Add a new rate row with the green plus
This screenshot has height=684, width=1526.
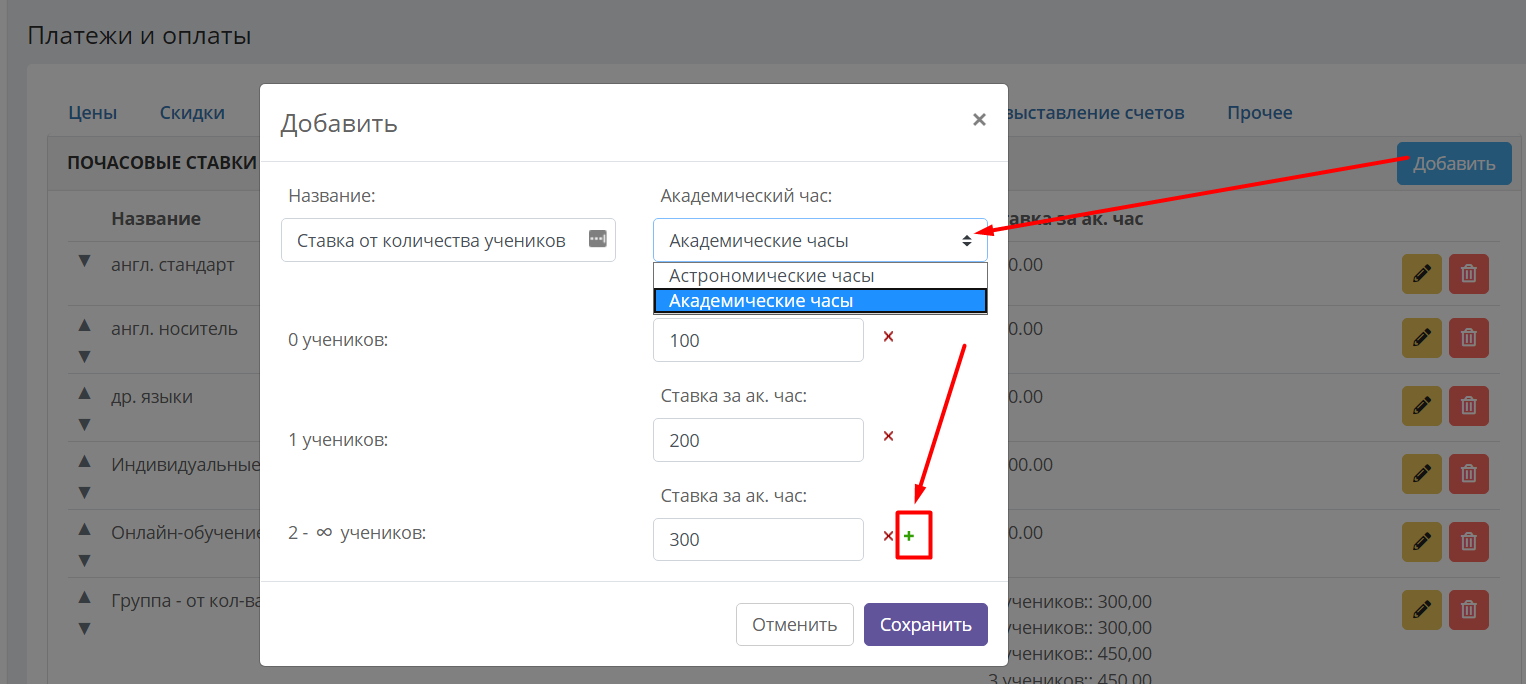point(909,537)
